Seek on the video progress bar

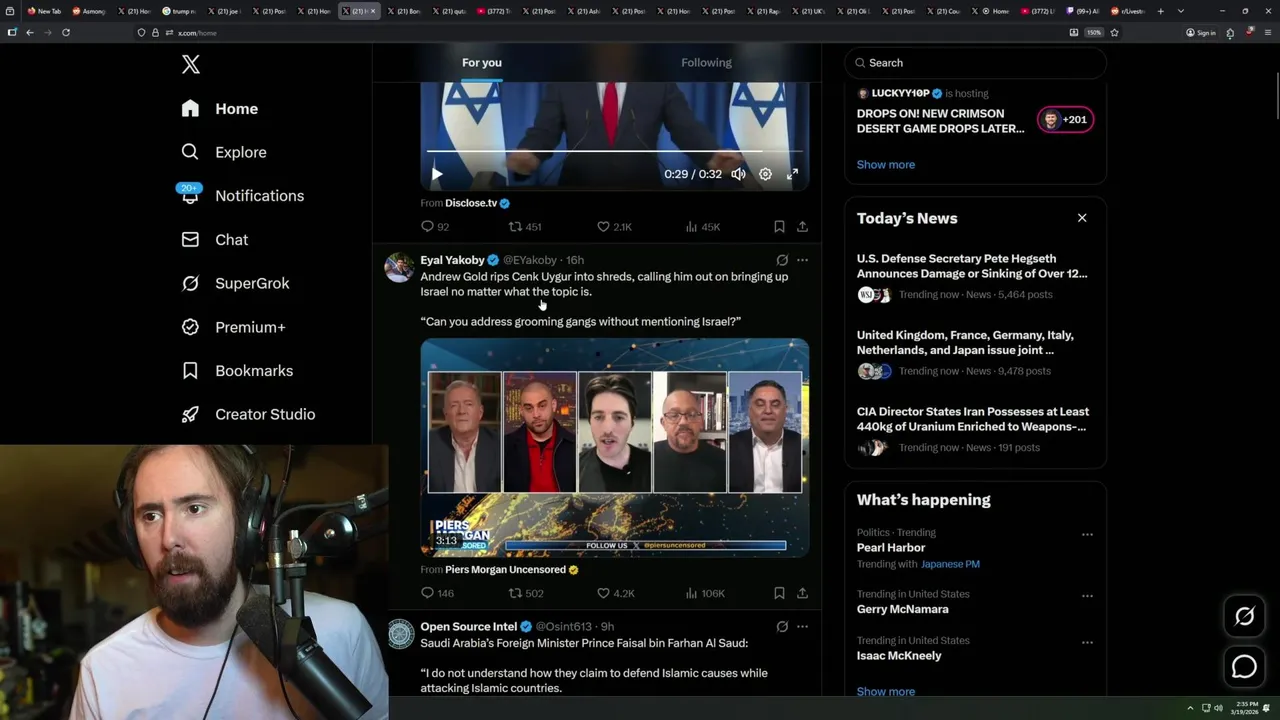point(615,151)
